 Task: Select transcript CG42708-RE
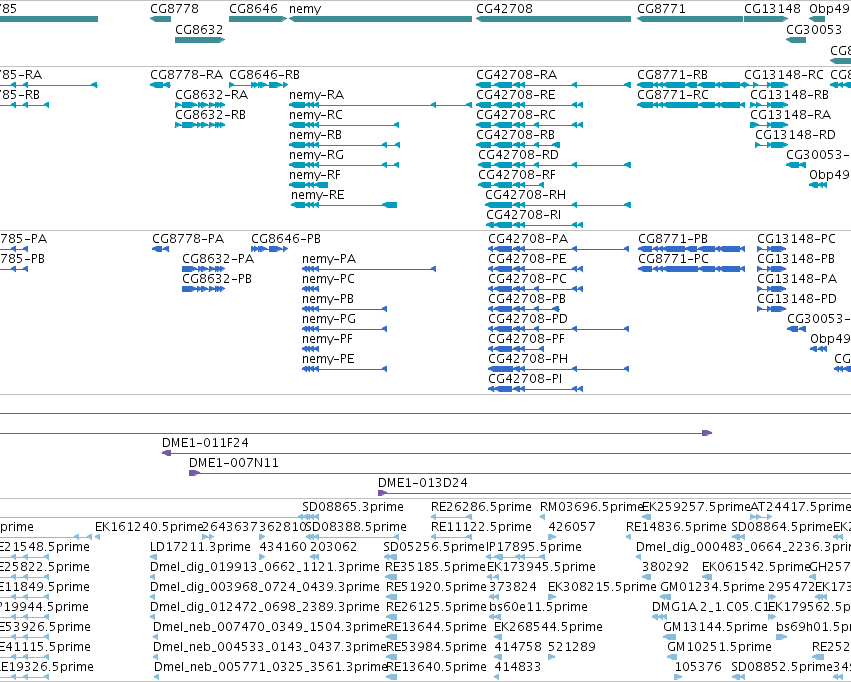pyautogui.click(x=516, y=94)
